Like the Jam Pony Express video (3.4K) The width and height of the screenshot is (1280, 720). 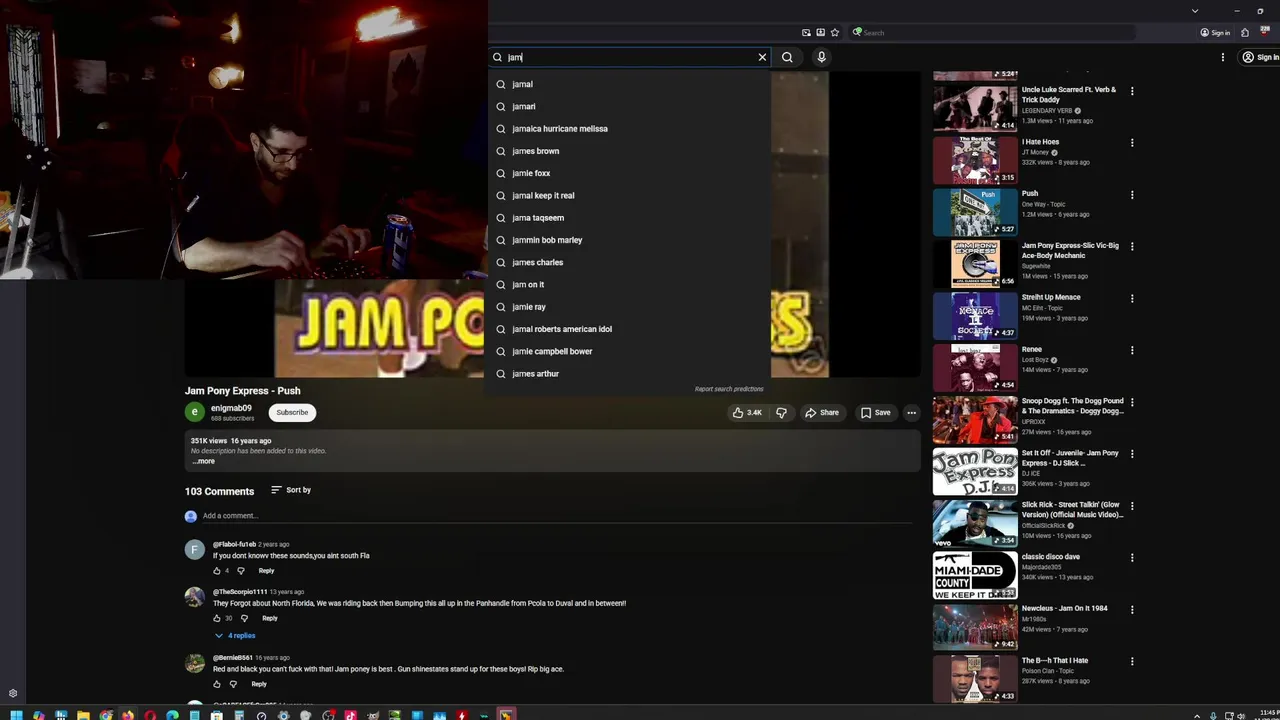tap(747, 412)
